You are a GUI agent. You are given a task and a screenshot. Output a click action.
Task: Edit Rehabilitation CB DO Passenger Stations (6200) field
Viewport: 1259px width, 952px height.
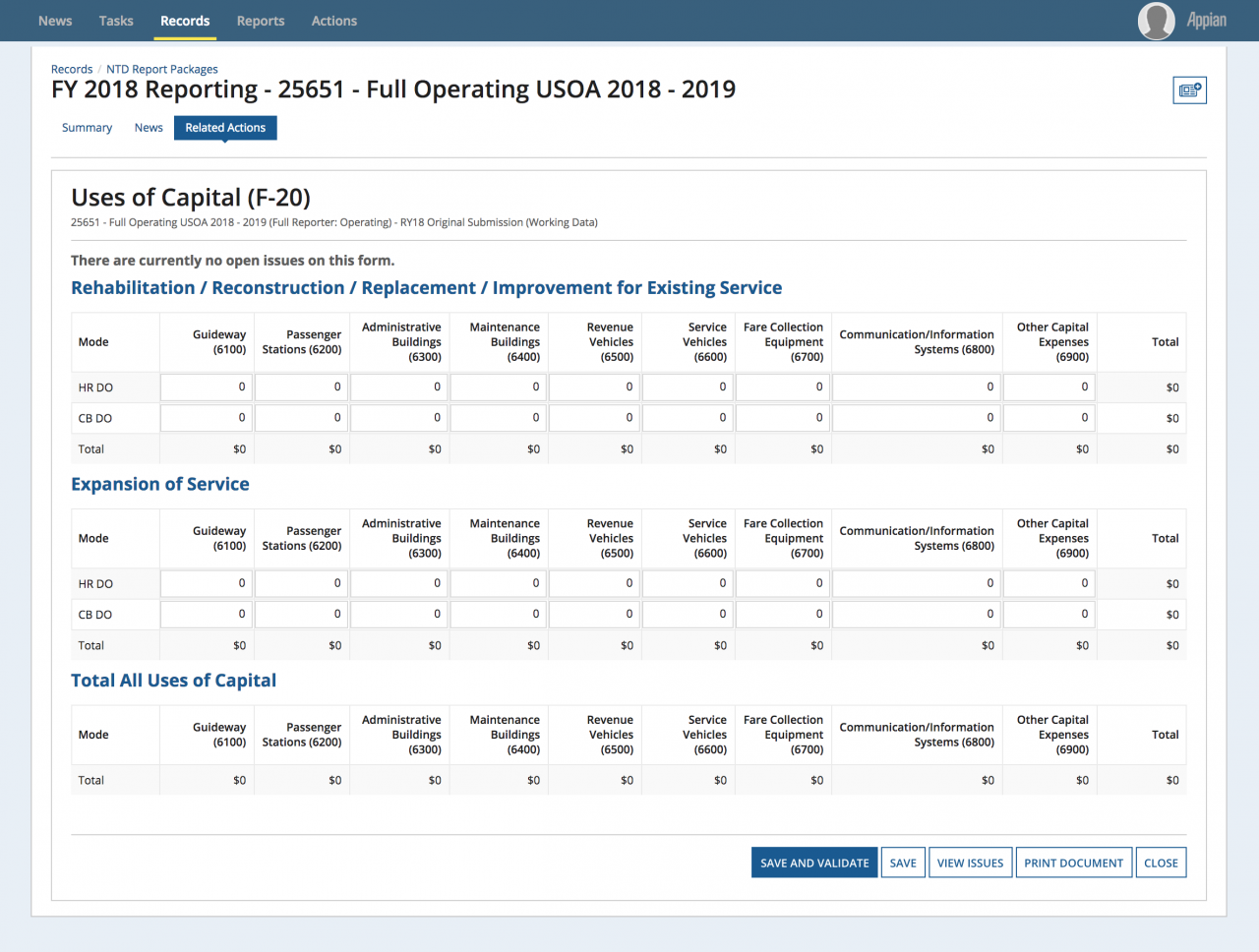(x=302, y=418)
